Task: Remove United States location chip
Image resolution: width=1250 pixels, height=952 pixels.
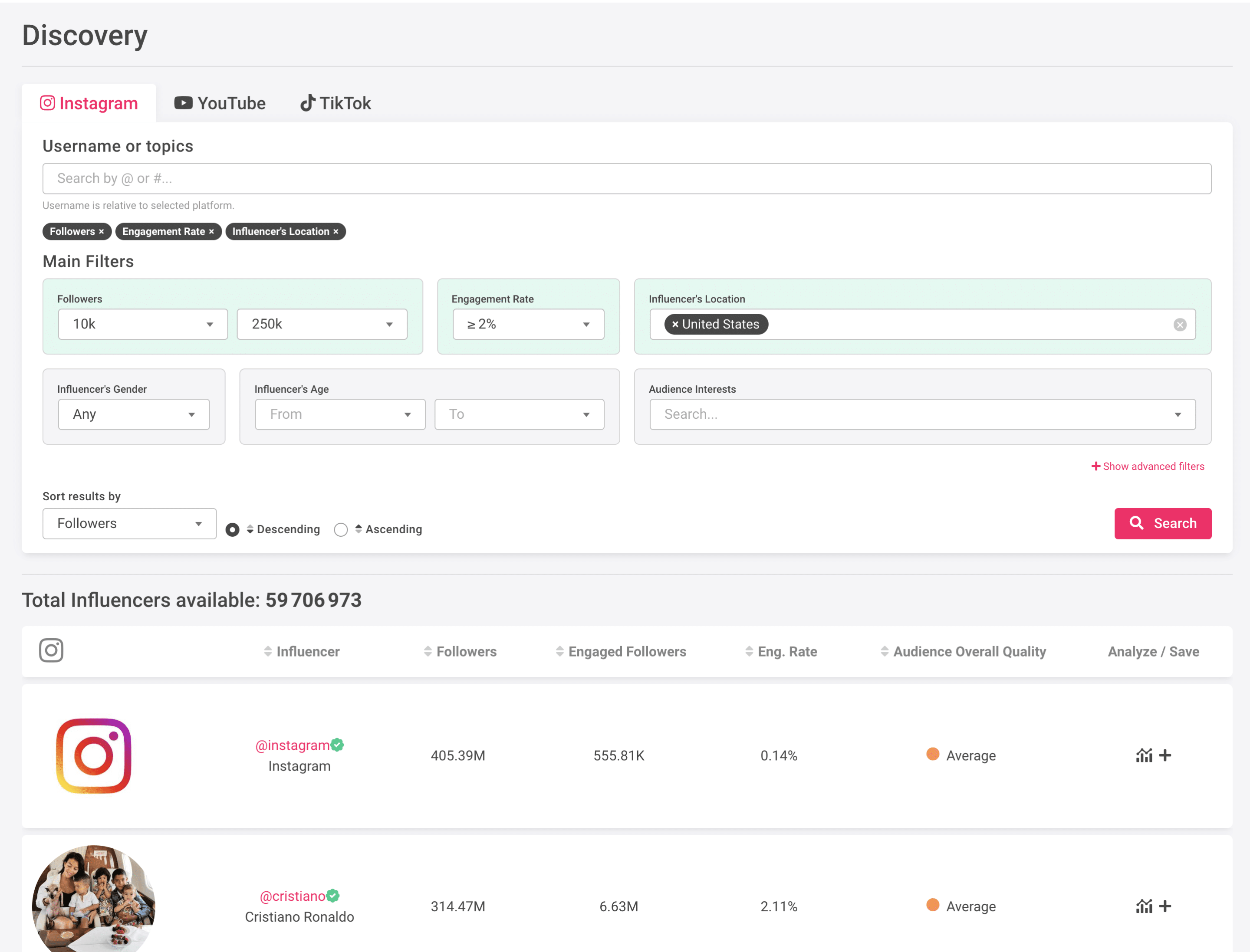Action: 675,324
